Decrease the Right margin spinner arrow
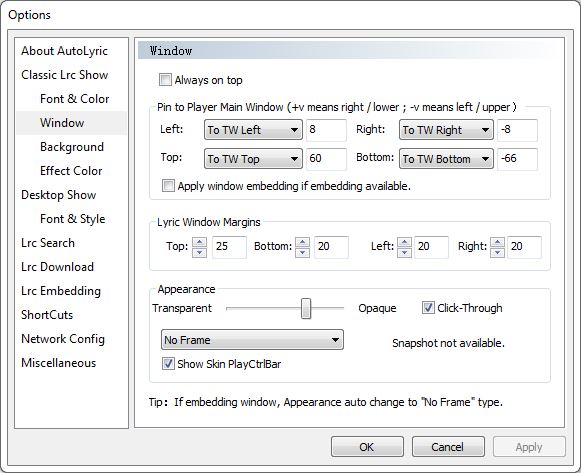Screen dimensions: 581x473 point(497,252)
